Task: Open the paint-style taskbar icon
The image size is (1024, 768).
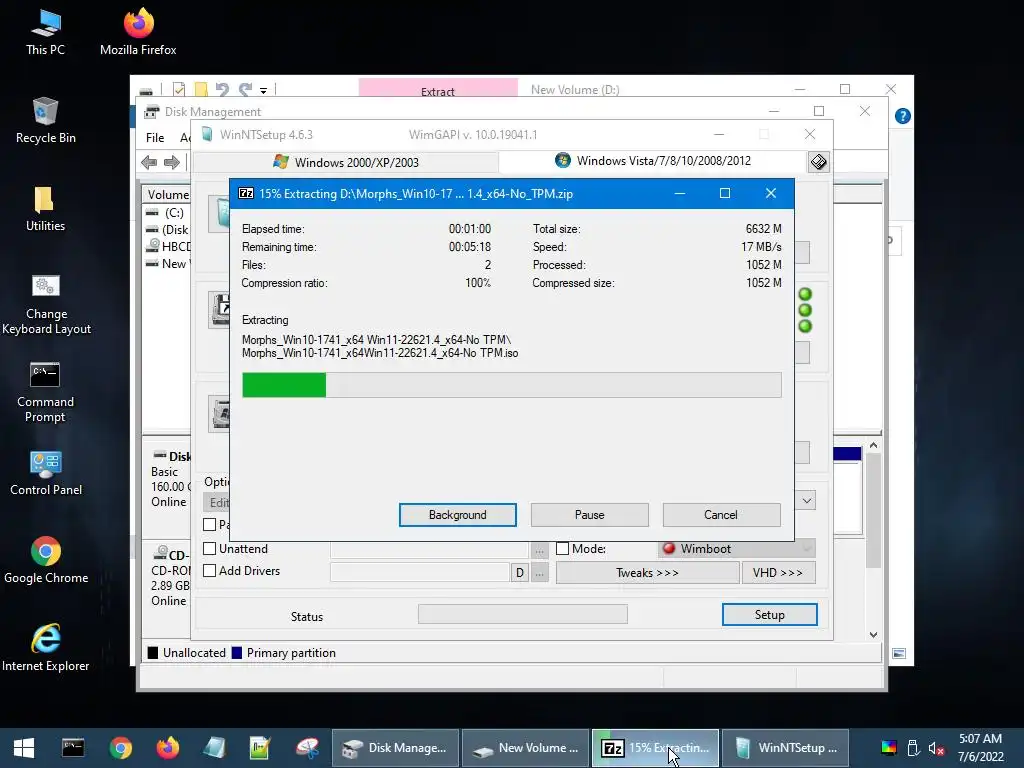Action: pyautogui.click(x=307, y=748)
